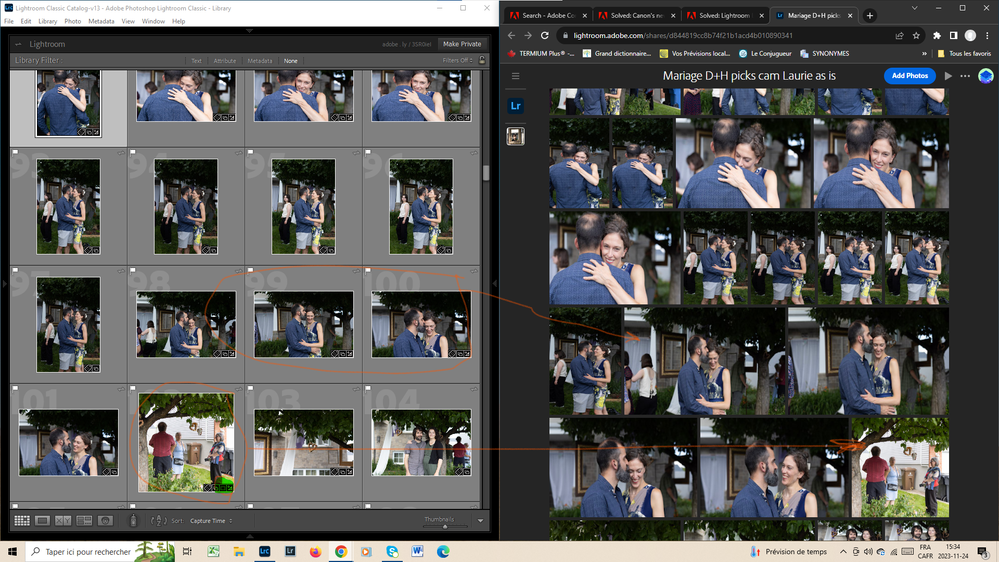Screen dimensions: 999x562
Task: Switch to 'Solved: Canon's' Chrome tab
Action: [636, 15]
